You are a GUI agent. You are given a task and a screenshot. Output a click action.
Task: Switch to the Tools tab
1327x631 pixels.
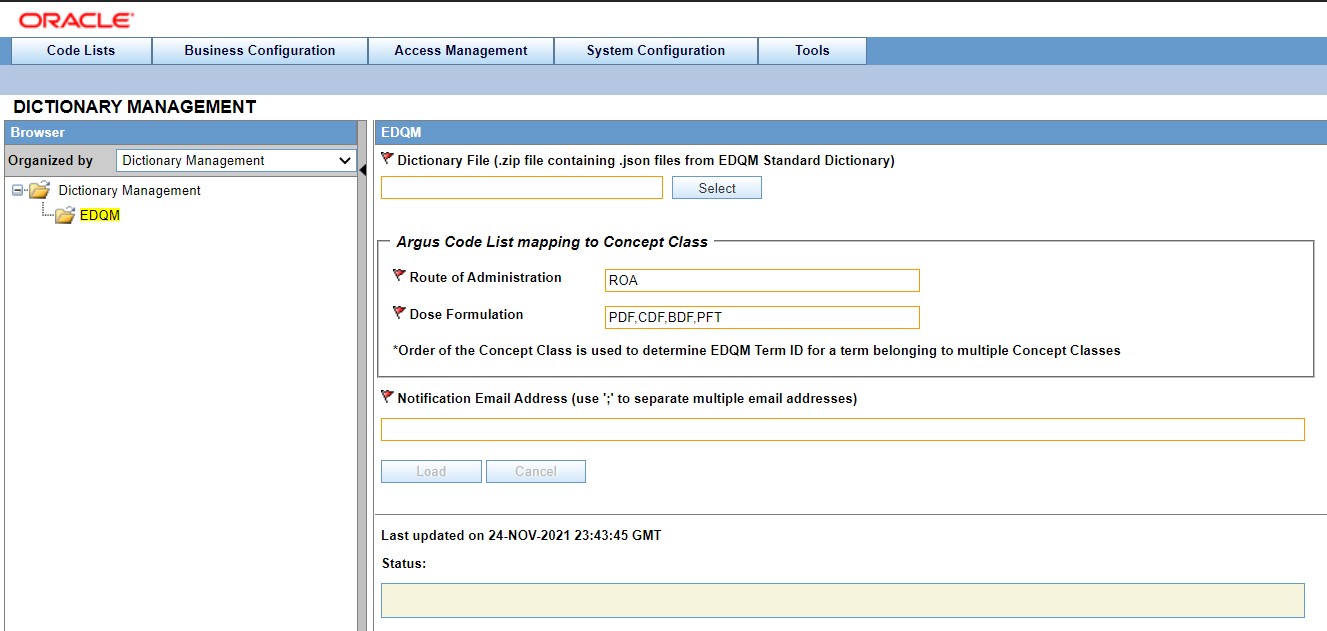tap(812, 50)
